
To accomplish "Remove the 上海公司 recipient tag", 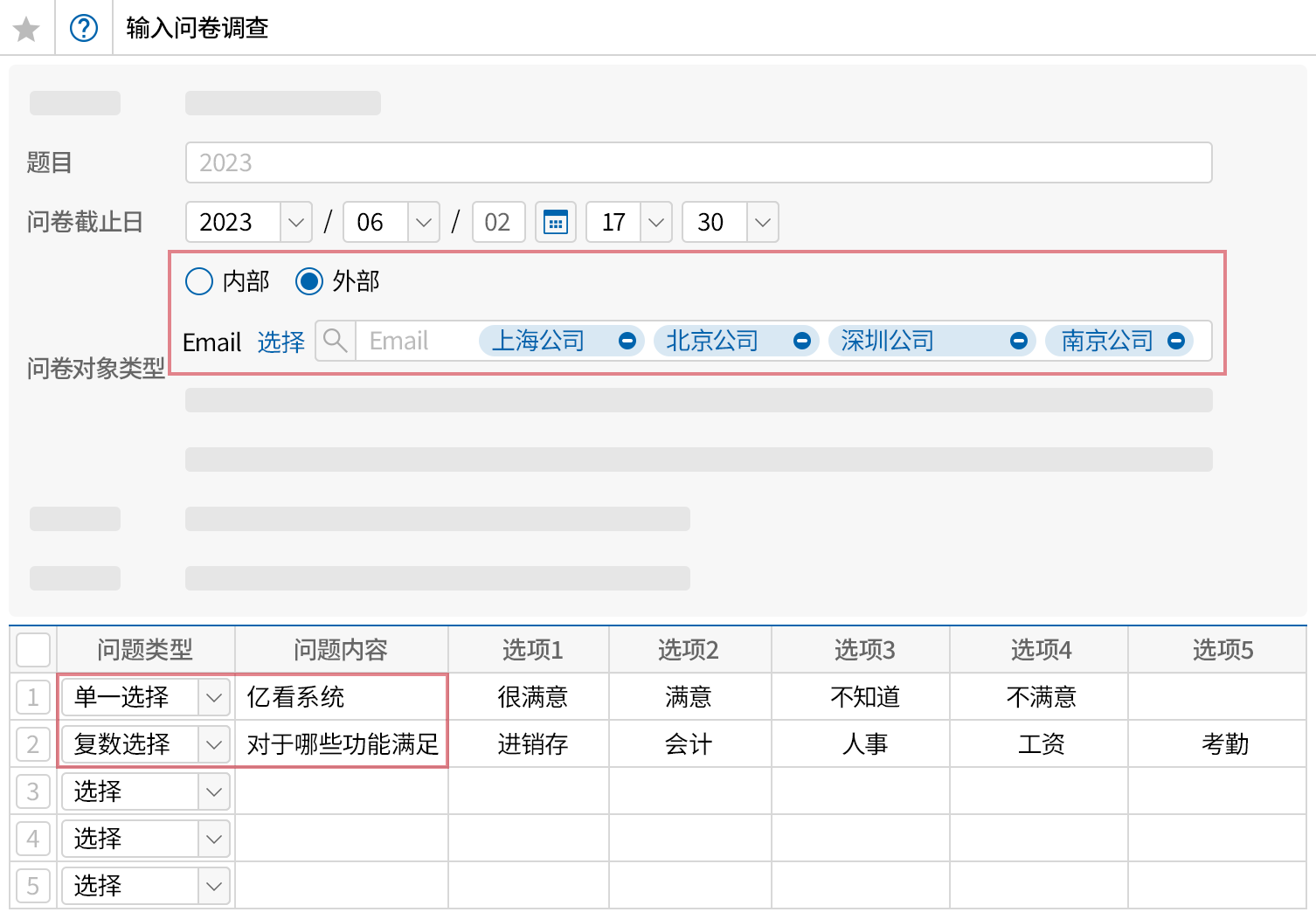I will point(627,341).
